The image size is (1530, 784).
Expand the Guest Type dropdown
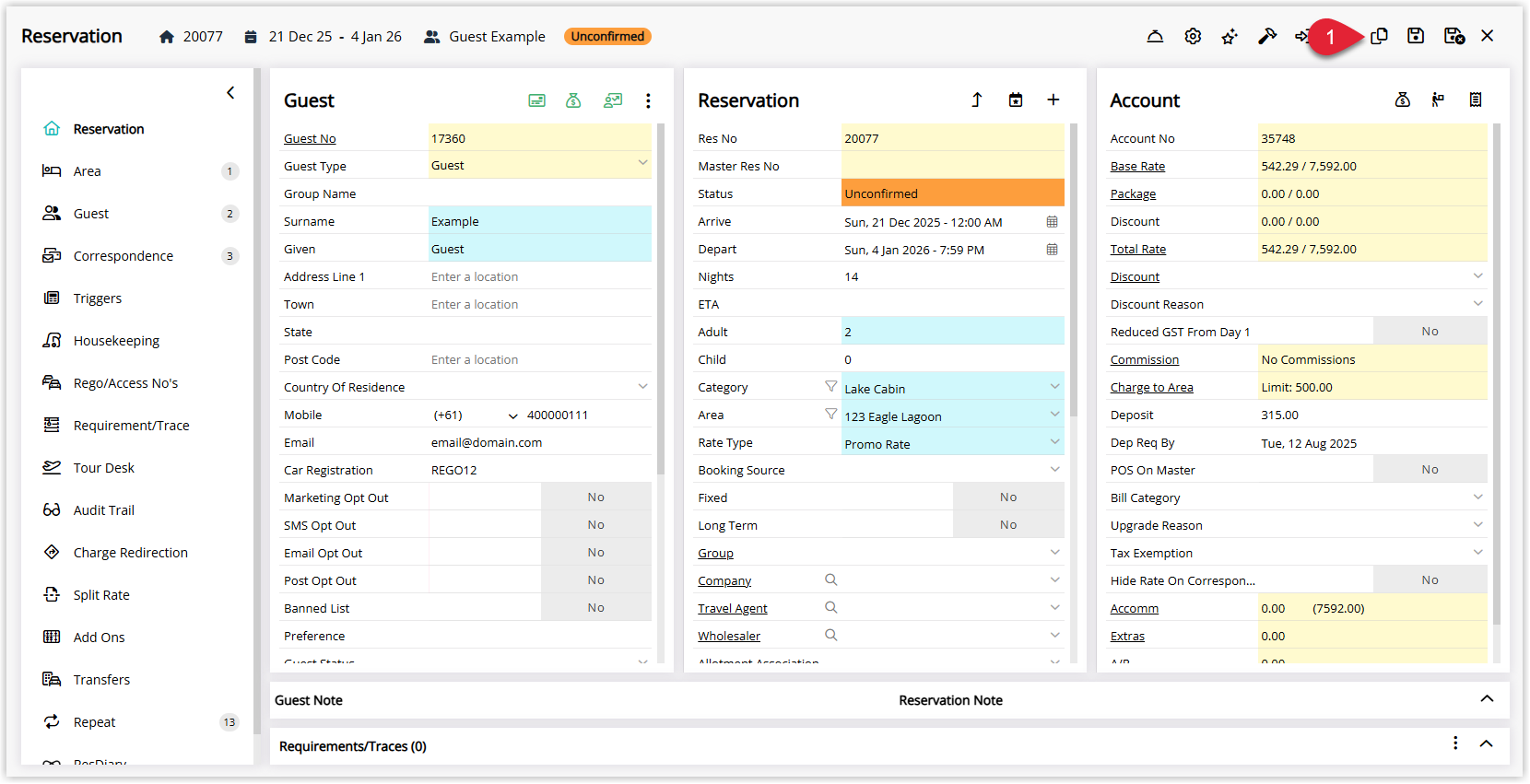[x=539, y=166]
